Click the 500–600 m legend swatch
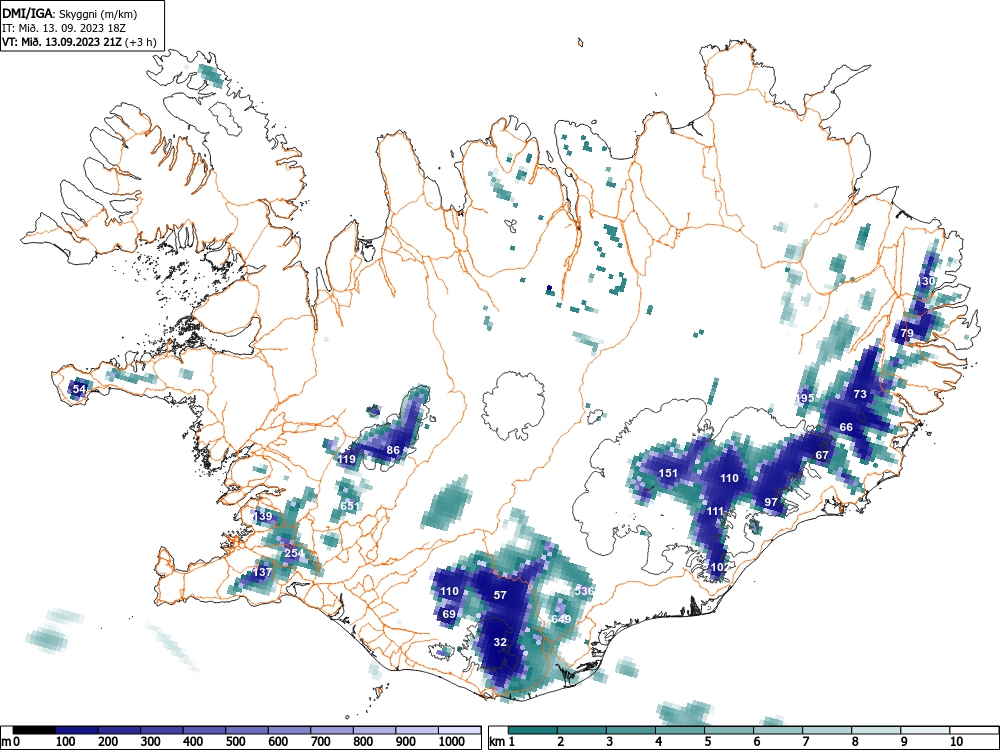 point(247,730)
